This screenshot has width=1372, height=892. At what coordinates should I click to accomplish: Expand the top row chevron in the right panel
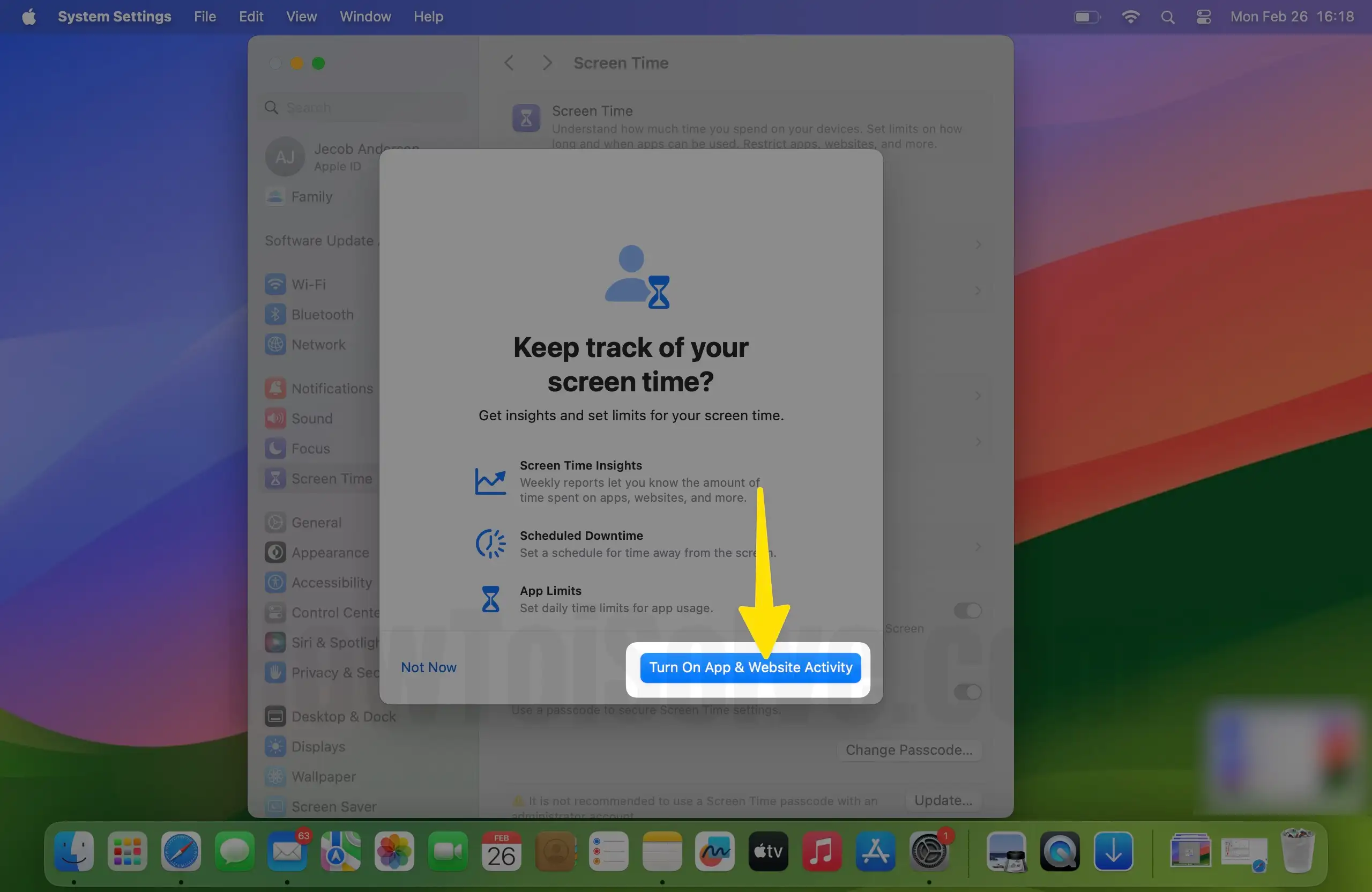click(978, 244)
